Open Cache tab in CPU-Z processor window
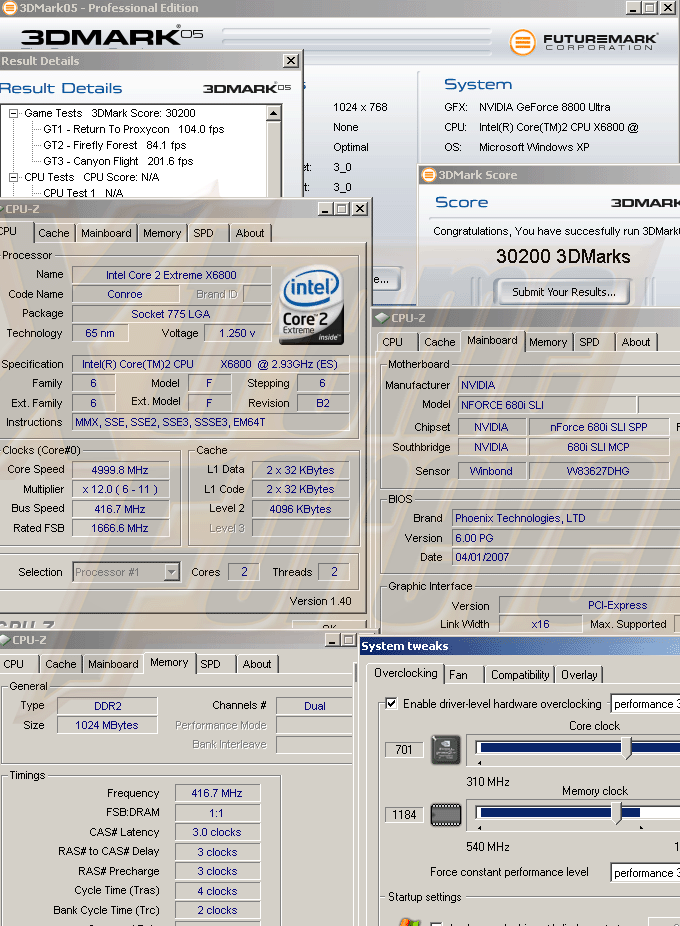 click(54, 233)
